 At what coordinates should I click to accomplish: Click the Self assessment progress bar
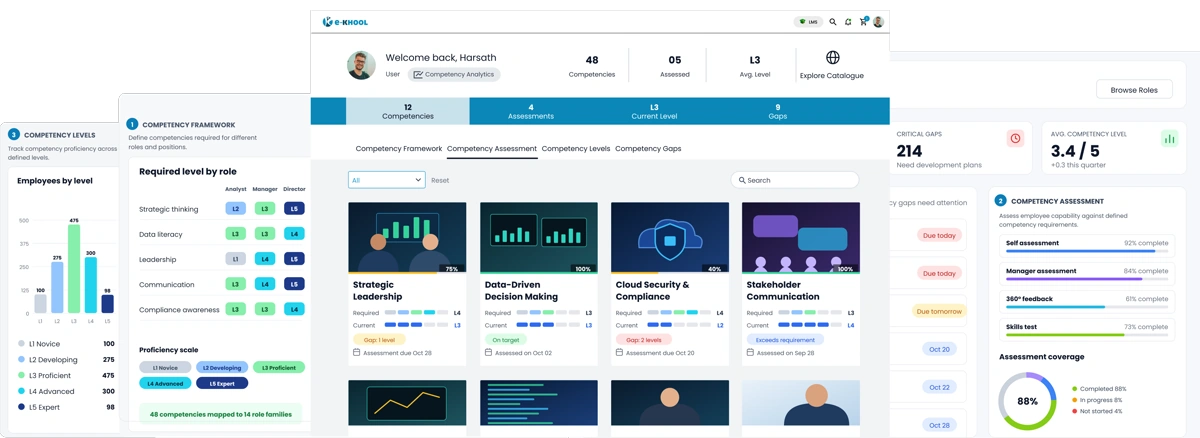pos(1086,251)
